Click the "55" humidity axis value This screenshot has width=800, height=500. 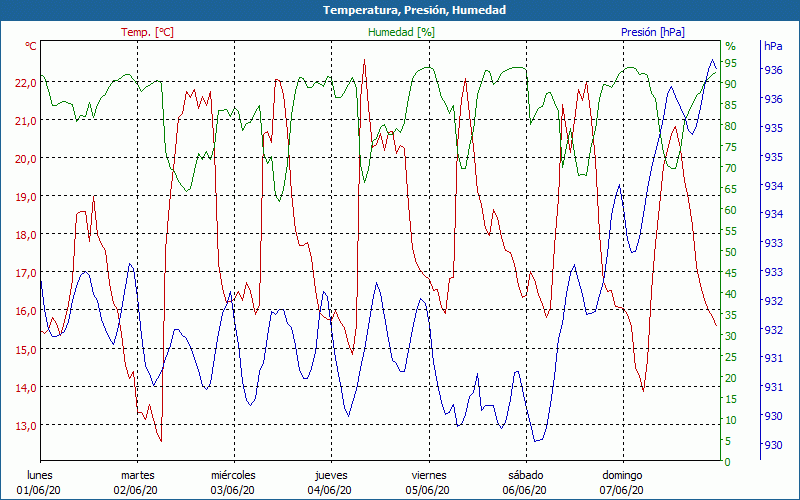pos(731,232)
